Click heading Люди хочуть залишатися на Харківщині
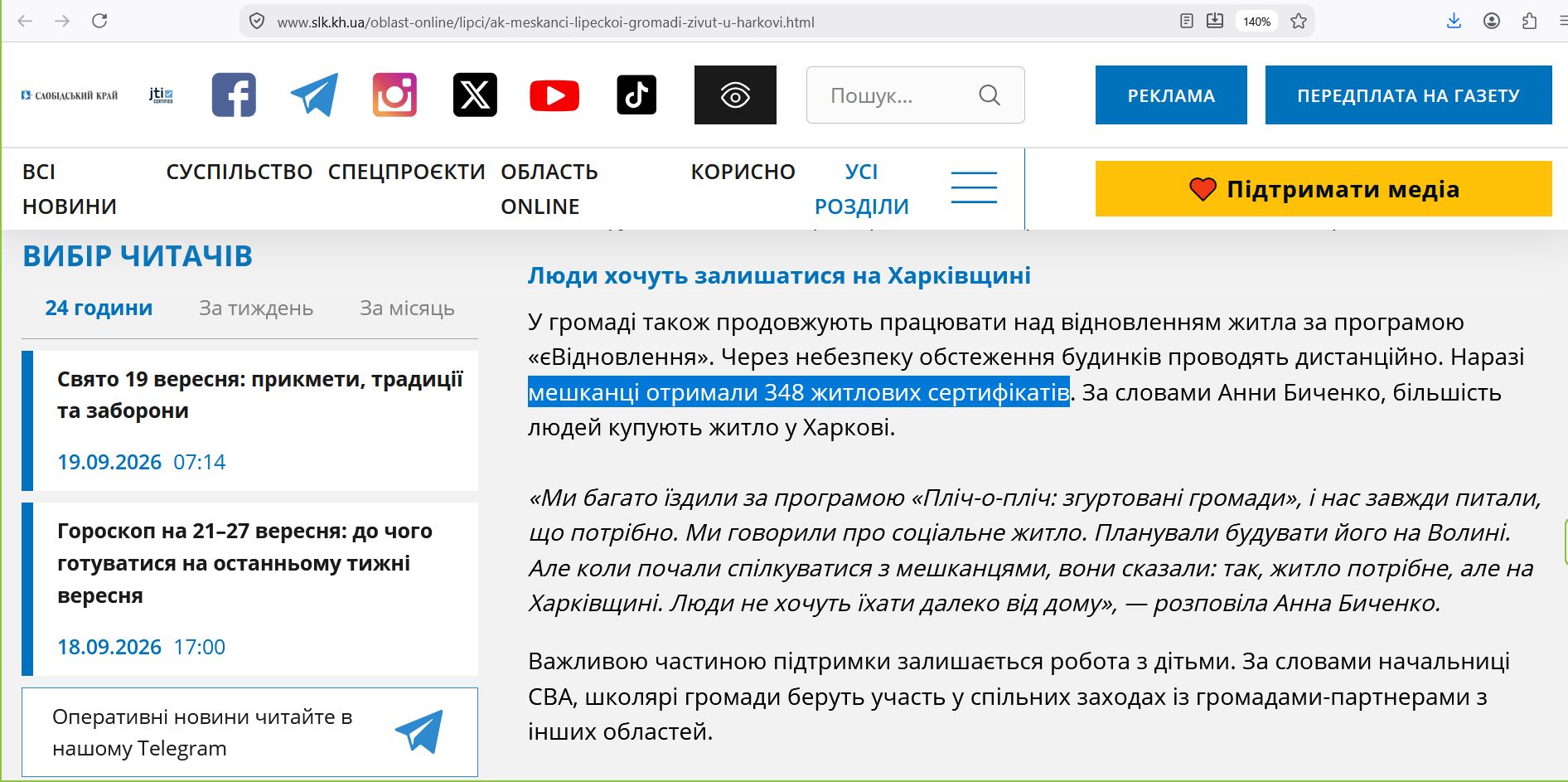This screenshot has width=1568, height=782. pos(779,275)
